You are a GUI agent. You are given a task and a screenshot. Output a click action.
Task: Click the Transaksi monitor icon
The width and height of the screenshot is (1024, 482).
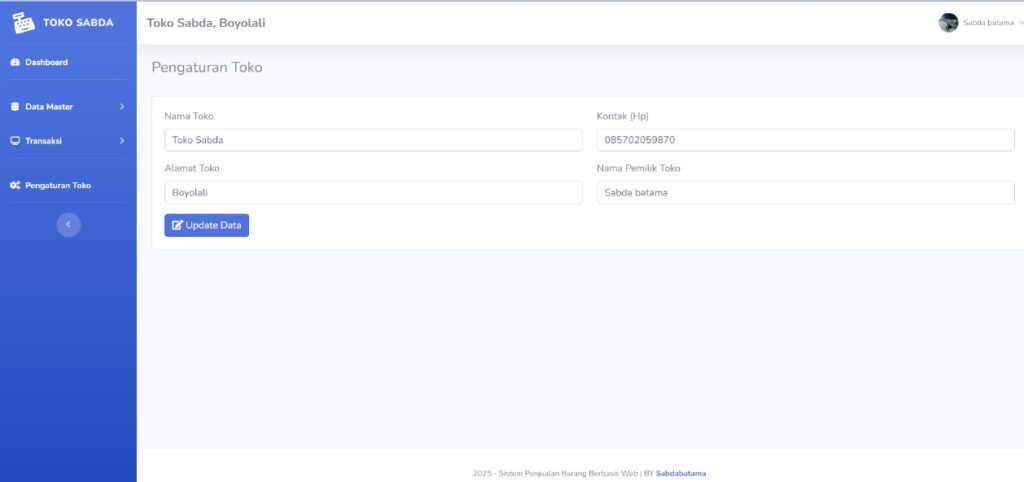click(15, 140)
